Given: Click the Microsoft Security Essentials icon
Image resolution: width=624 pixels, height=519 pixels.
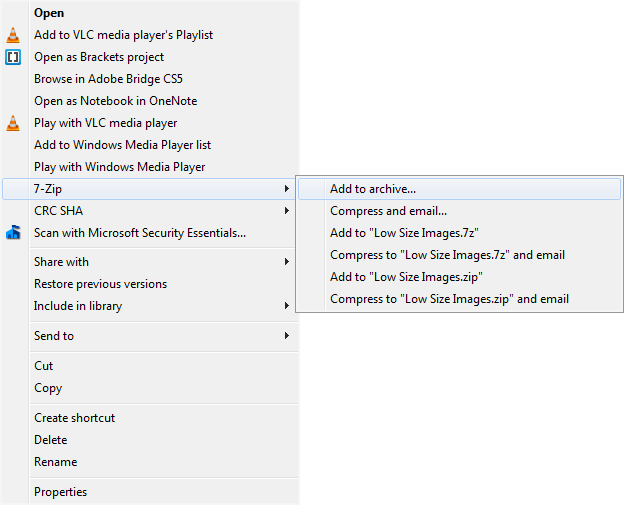Looking at the screenshot, I should (x=13, y=232).
